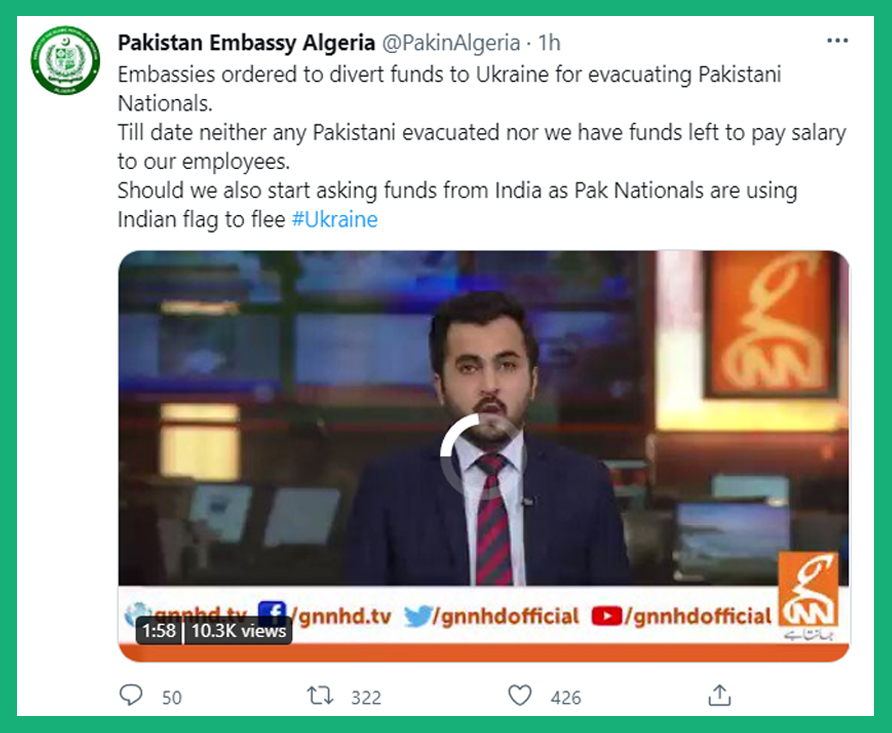Open the share upload icon
This screenshot has height=733, width=892.
coord(720,695)
